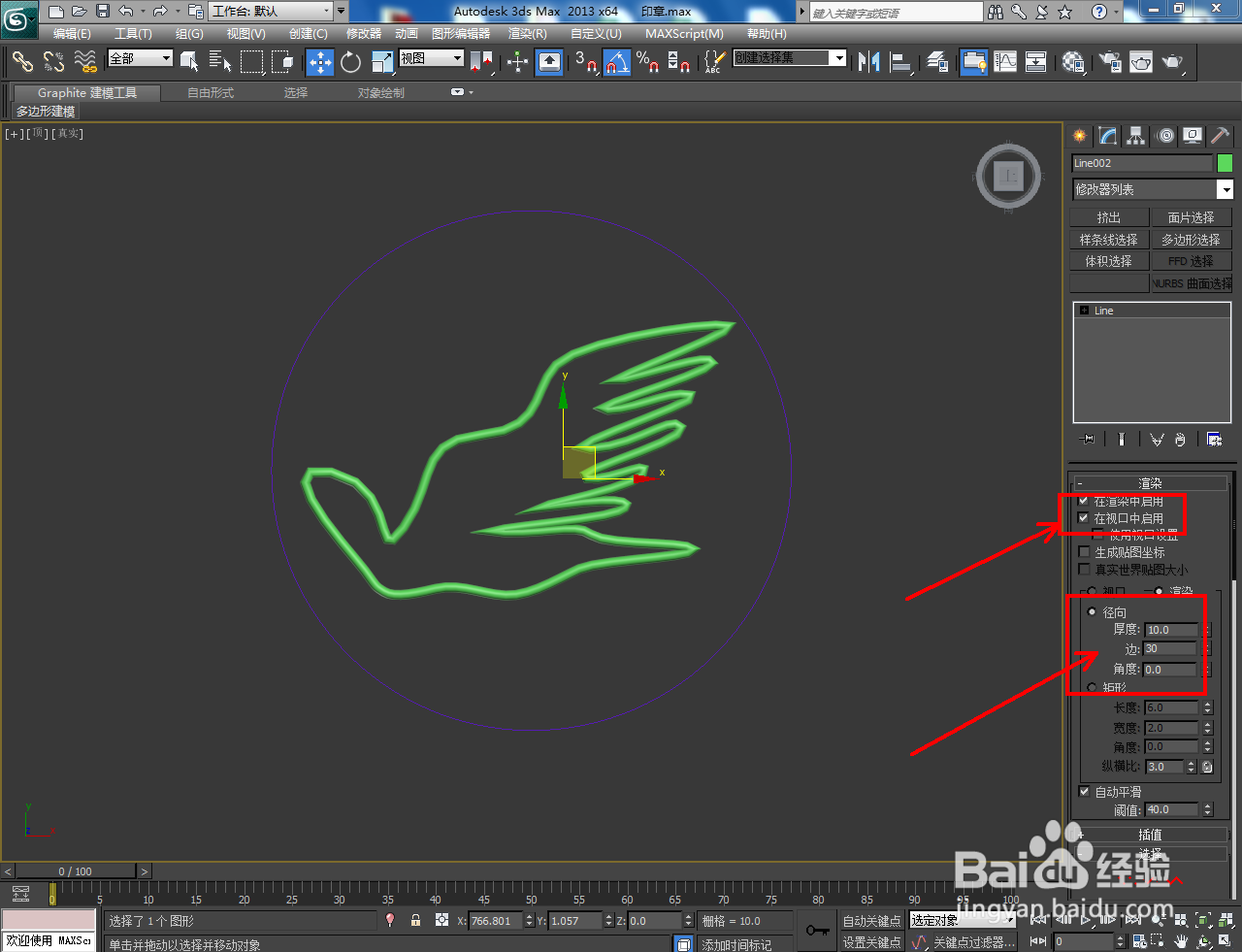Open the Utilities hammer panel
Image resolution: width=1242 pixels, height=952 pixels.
click(1220, 136)
